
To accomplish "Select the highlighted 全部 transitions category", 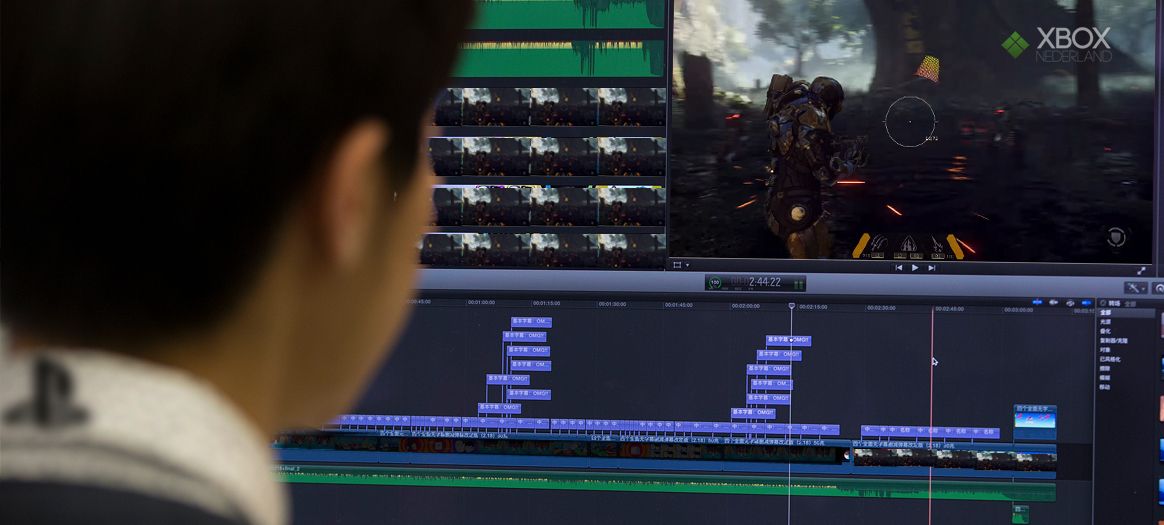I will (1125, 313).
